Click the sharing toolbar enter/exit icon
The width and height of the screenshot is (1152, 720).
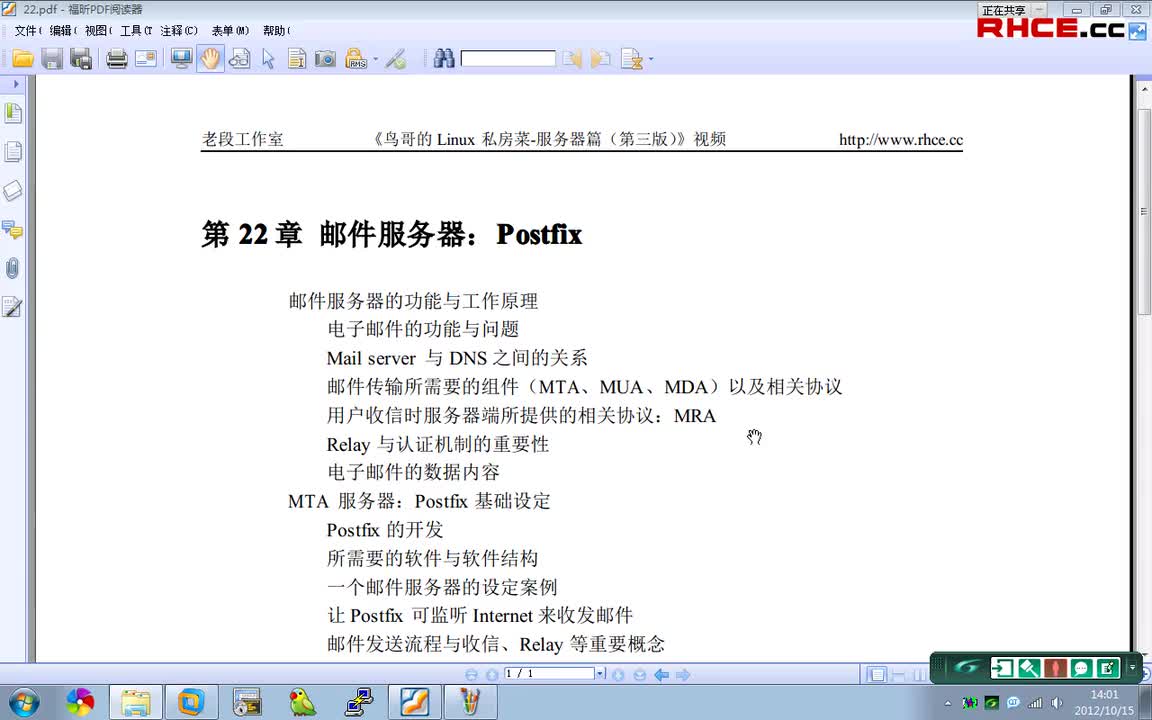(x=1001, y=668)
